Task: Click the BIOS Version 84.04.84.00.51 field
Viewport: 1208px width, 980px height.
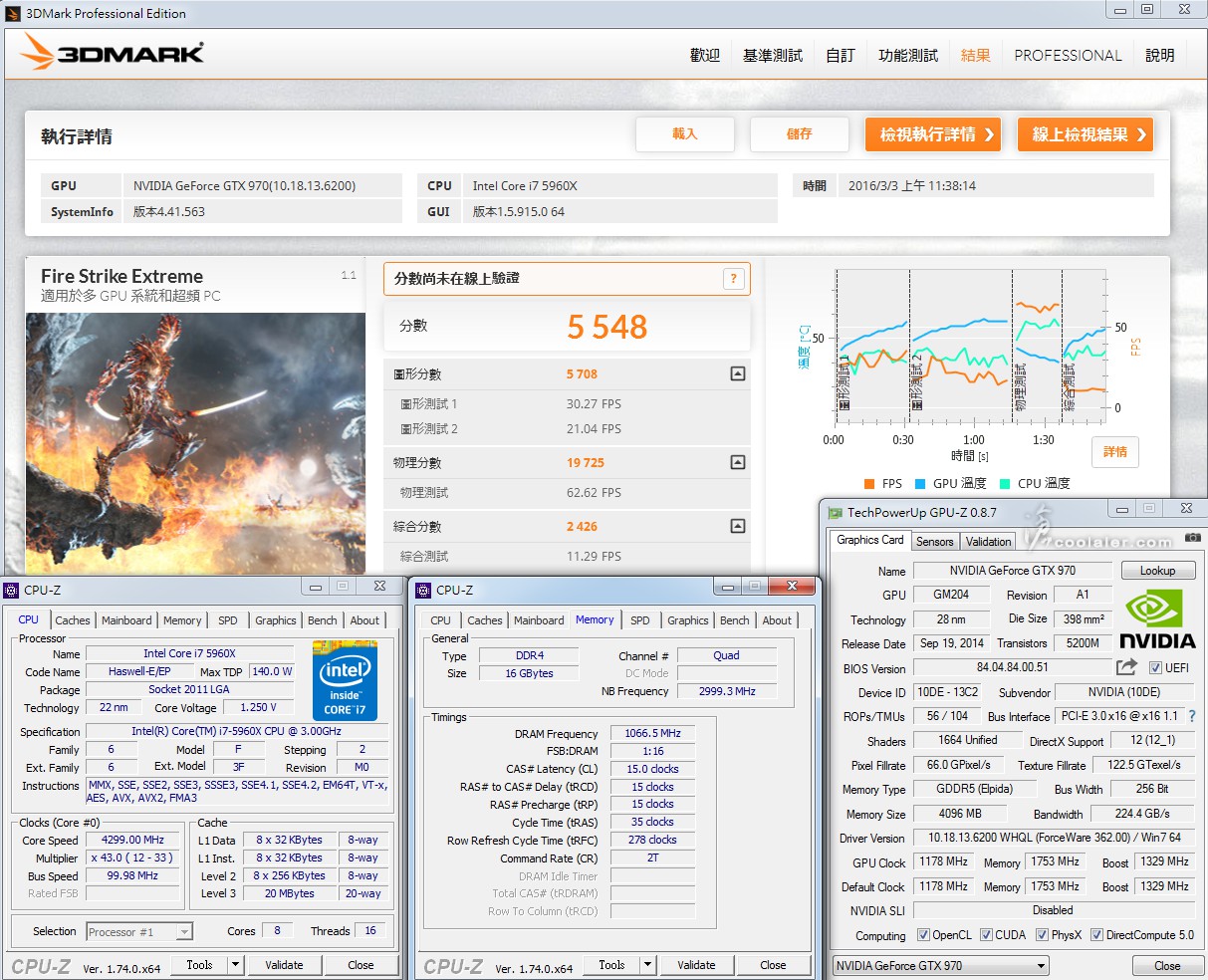Action: pyautogui.click(x=1012, y=667)
